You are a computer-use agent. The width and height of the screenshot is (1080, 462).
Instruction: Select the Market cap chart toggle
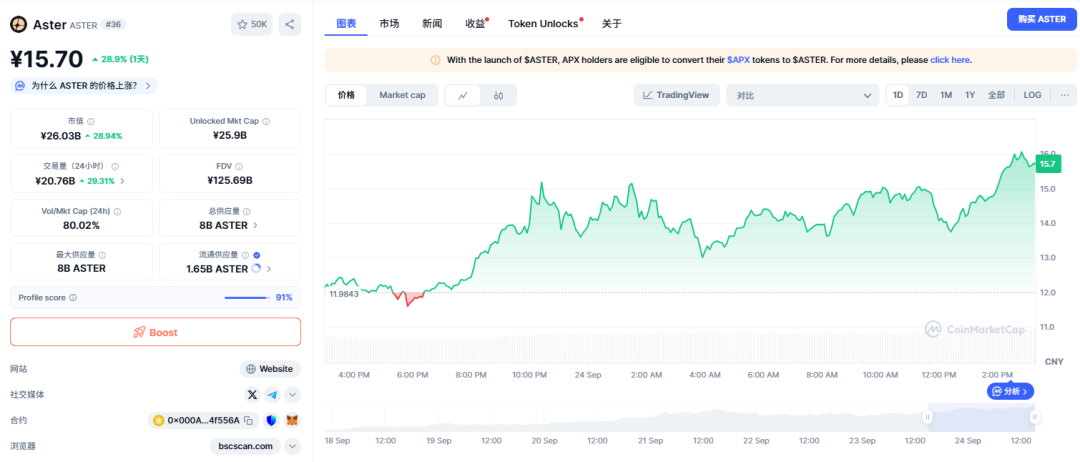tap(402, 95)
